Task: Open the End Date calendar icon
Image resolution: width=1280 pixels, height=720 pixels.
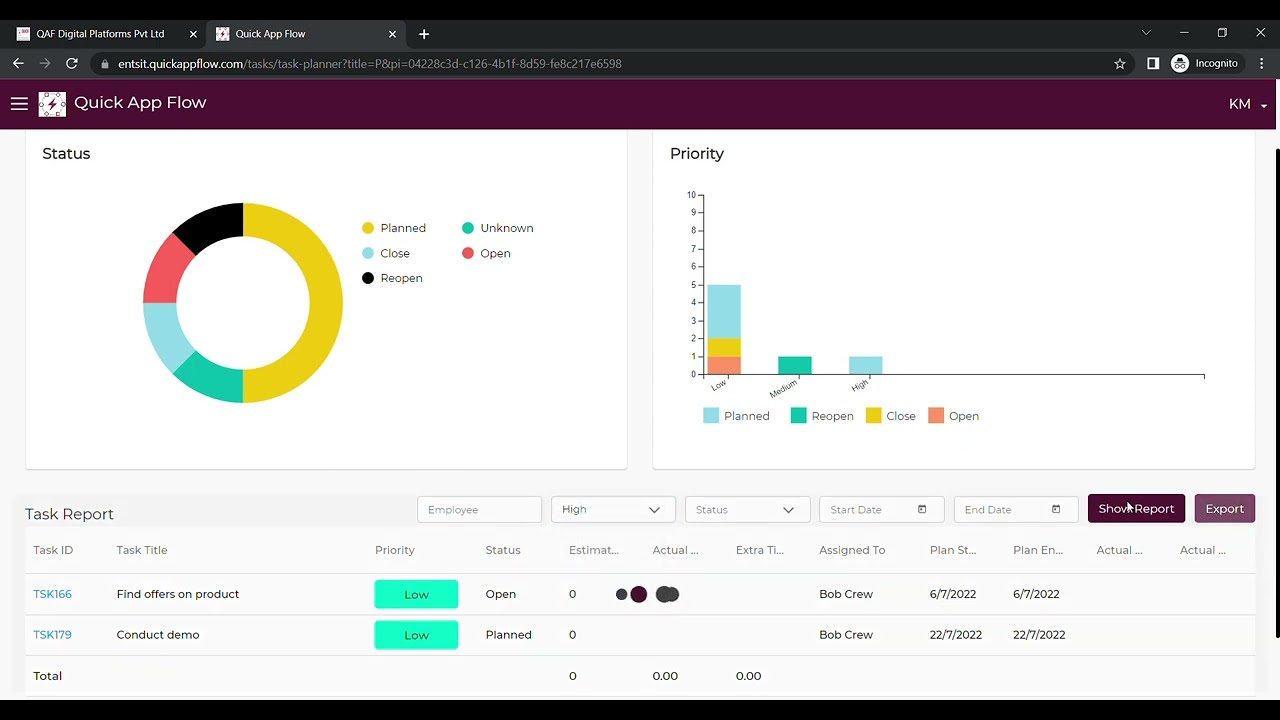Action: point(1056,509)
